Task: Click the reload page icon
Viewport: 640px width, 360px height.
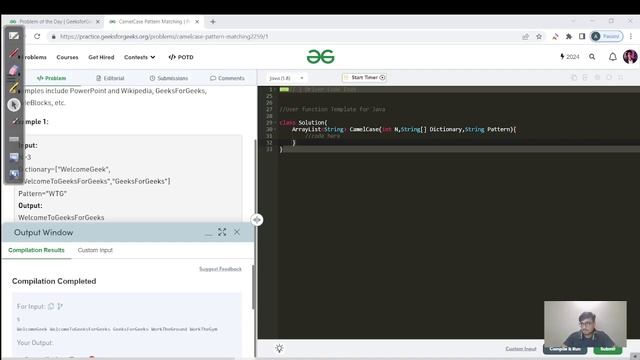Action: tap(37, 36)
